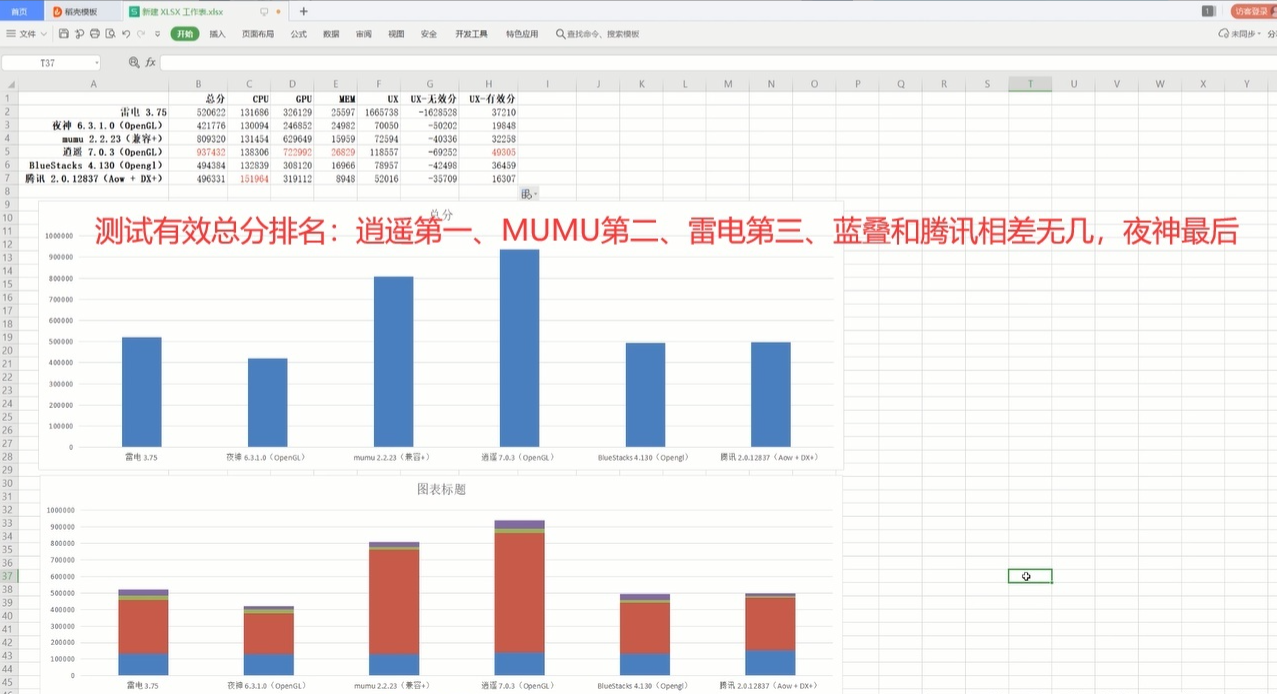
Task: Click the Redo arrow icon
Action: pyautogui.click(x=141, y=34)
